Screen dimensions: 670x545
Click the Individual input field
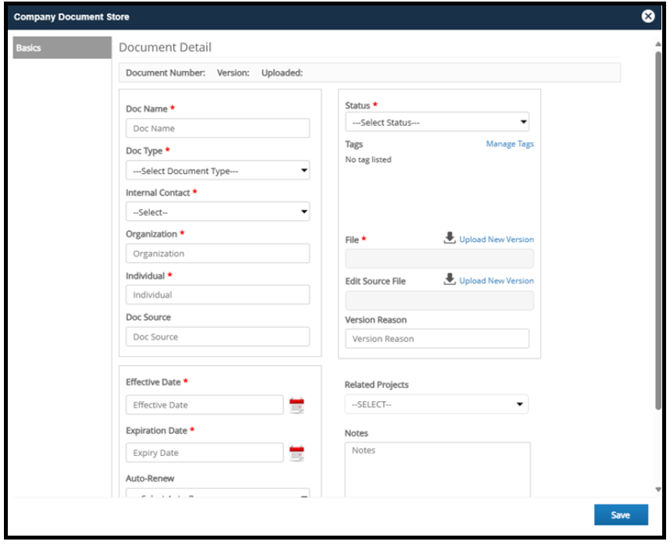coord(217,295)
